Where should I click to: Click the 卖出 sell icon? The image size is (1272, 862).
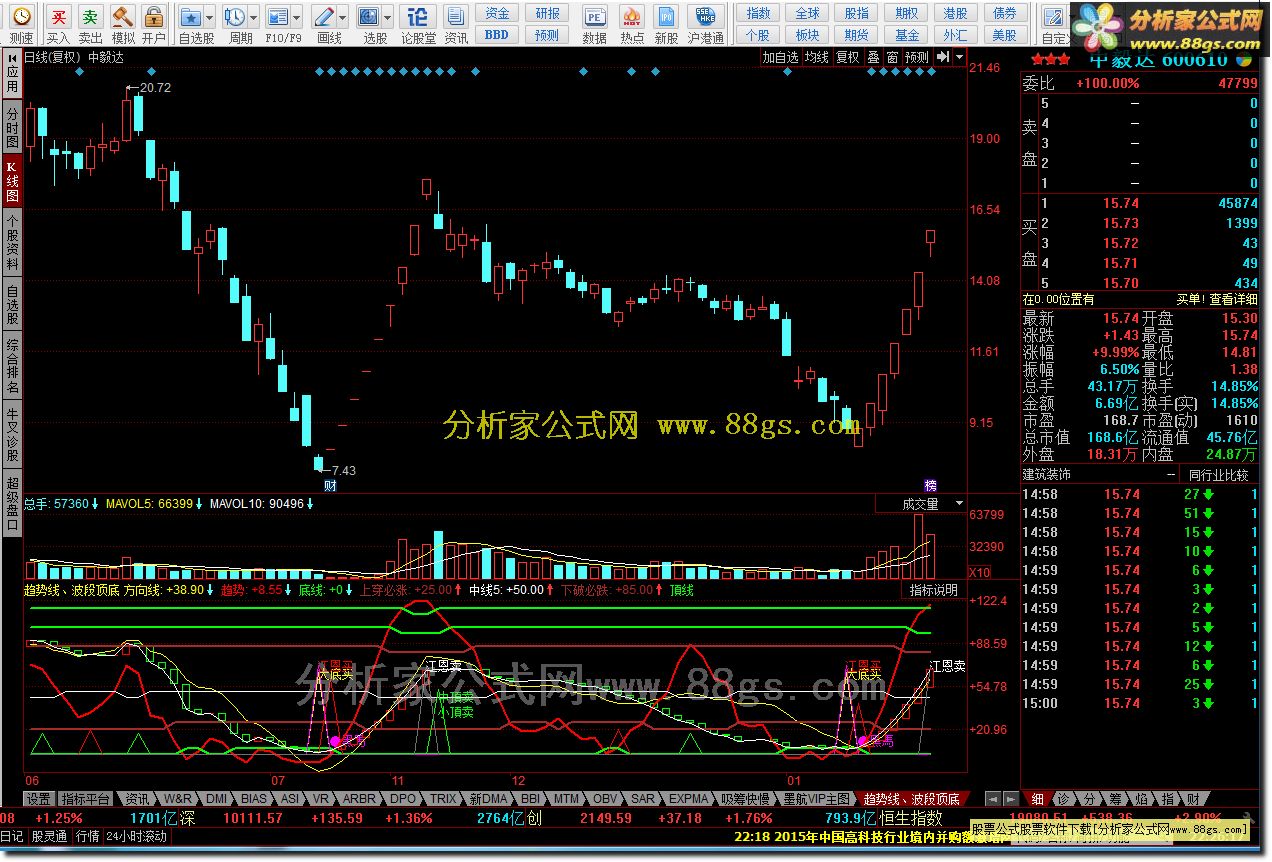(90, 24)
